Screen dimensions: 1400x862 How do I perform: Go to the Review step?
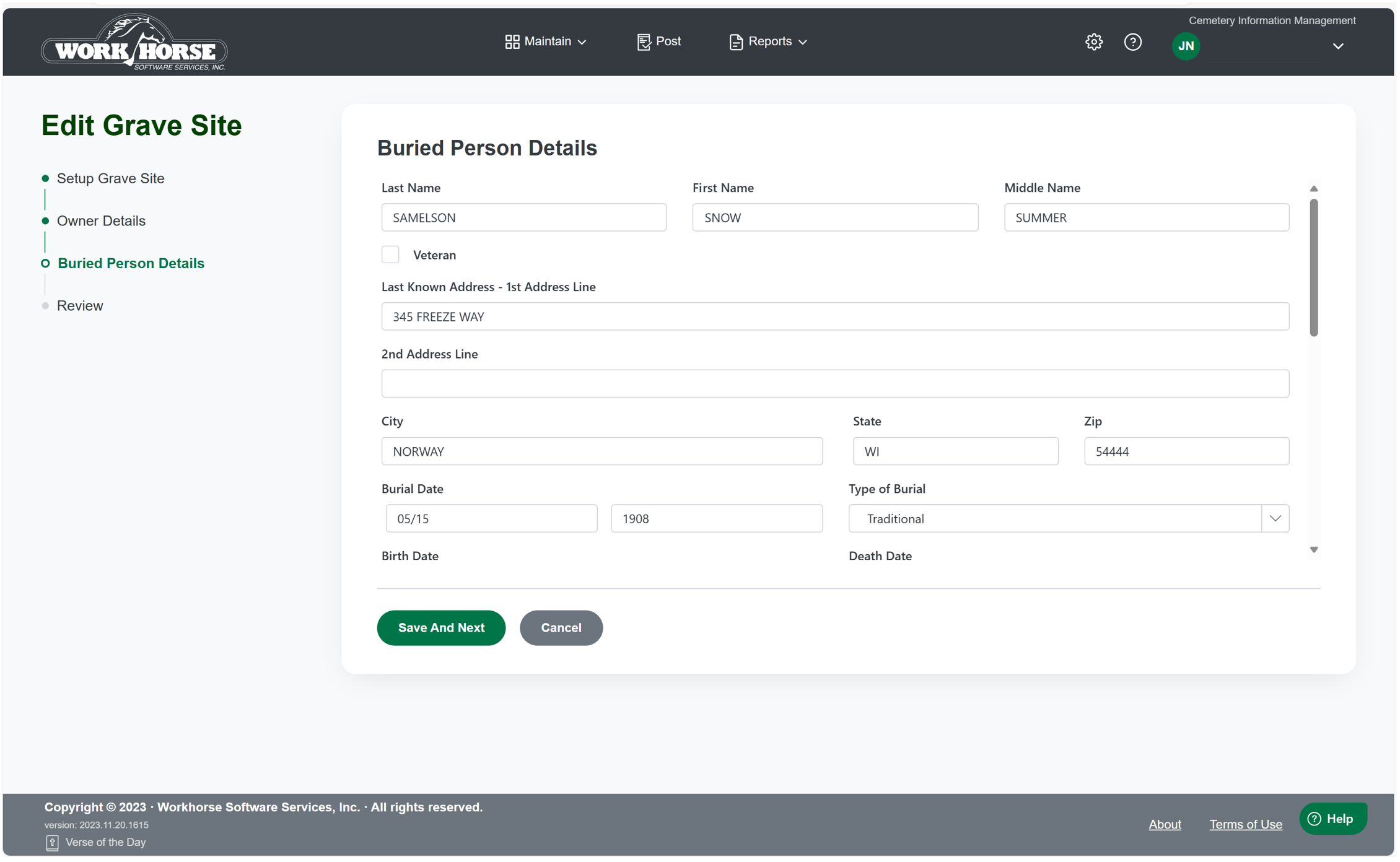tap(80, 306)
